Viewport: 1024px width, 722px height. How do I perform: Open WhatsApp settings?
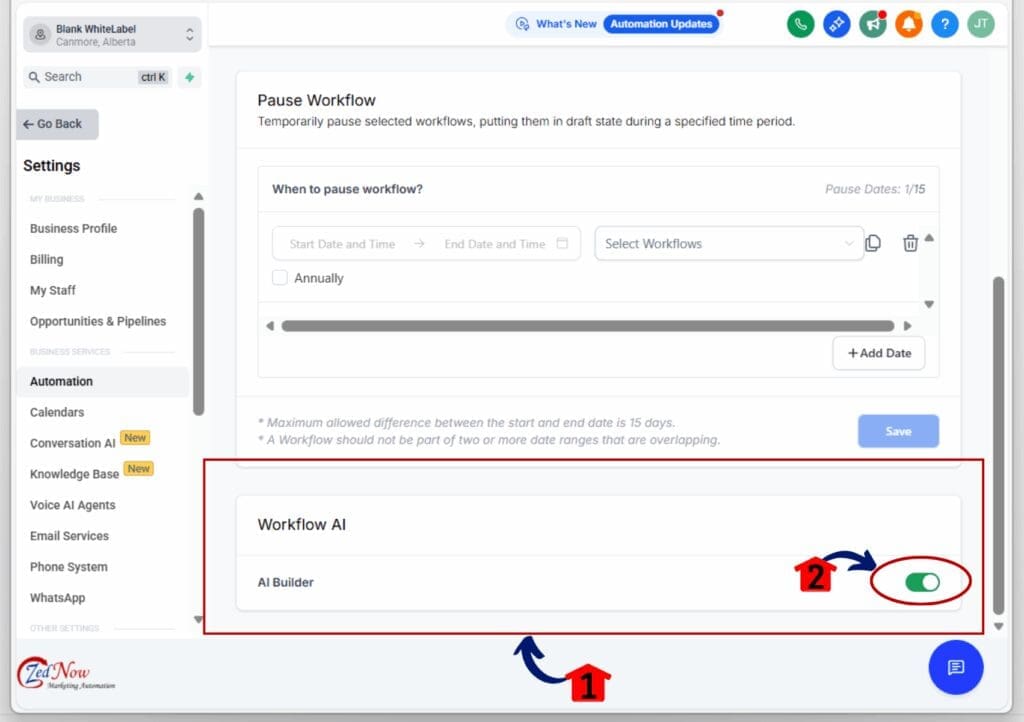click(57, 597)
